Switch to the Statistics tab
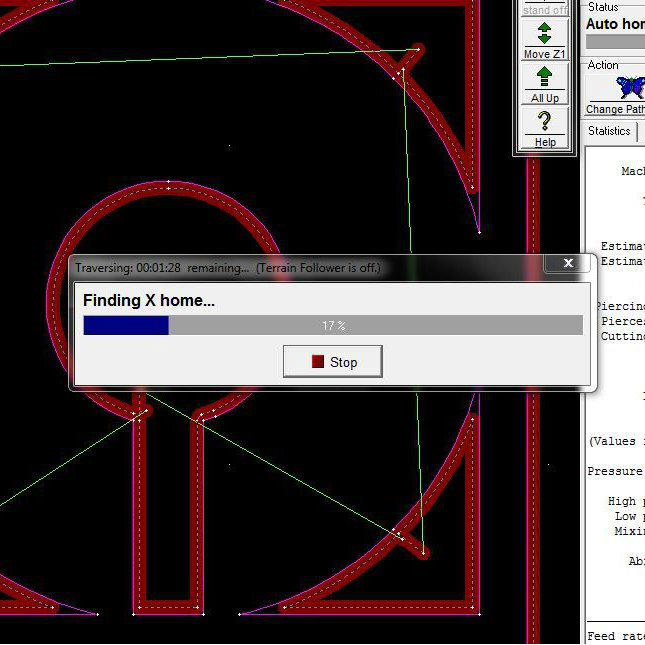This screenshot has width=645, height=645. [609, 131]
